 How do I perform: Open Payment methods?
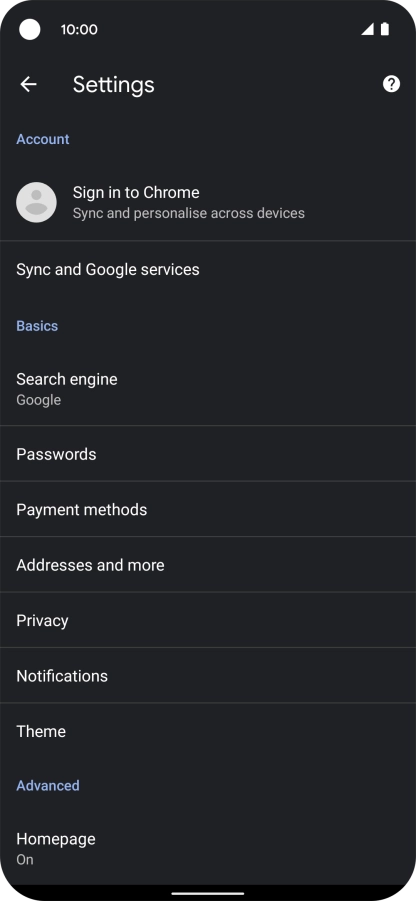pos(208,509)
